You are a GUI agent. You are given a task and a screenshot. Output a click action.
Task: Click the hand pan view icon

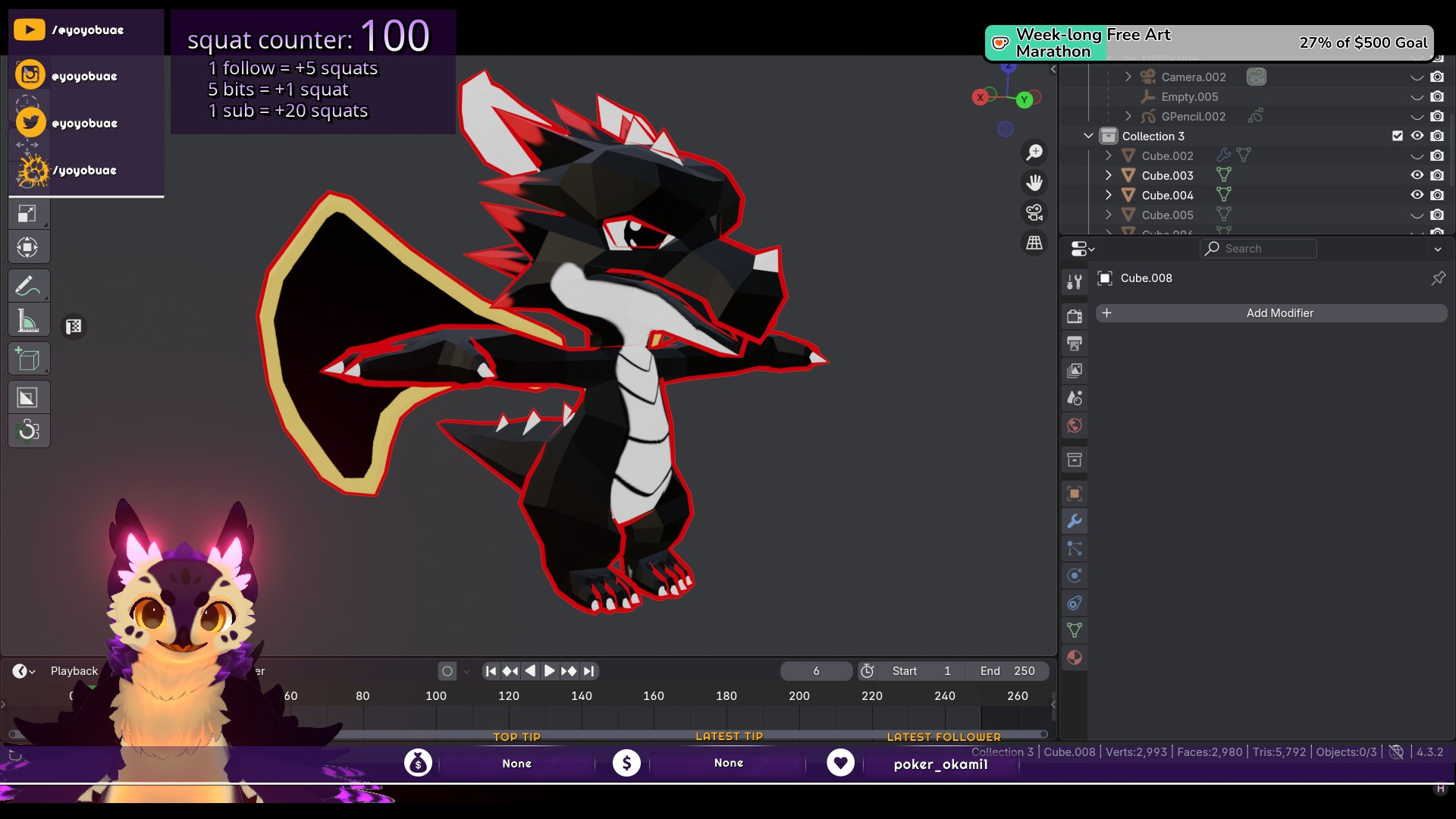point(1034,183)
